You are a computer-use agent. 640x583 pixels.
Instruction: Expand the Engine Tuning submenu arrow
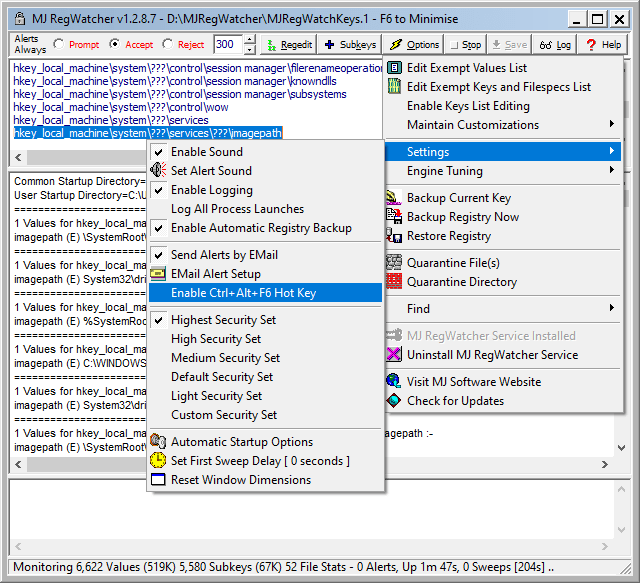[611, 169]
